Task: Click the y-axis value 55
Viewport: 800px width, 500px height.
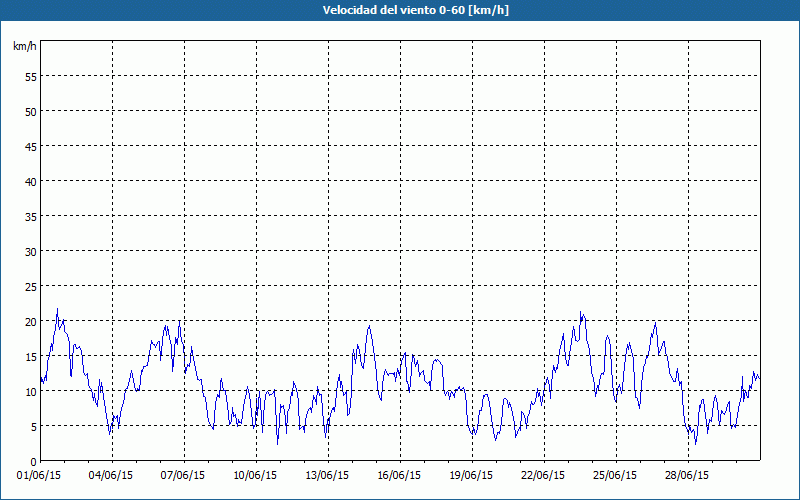Action: [31, 77]
